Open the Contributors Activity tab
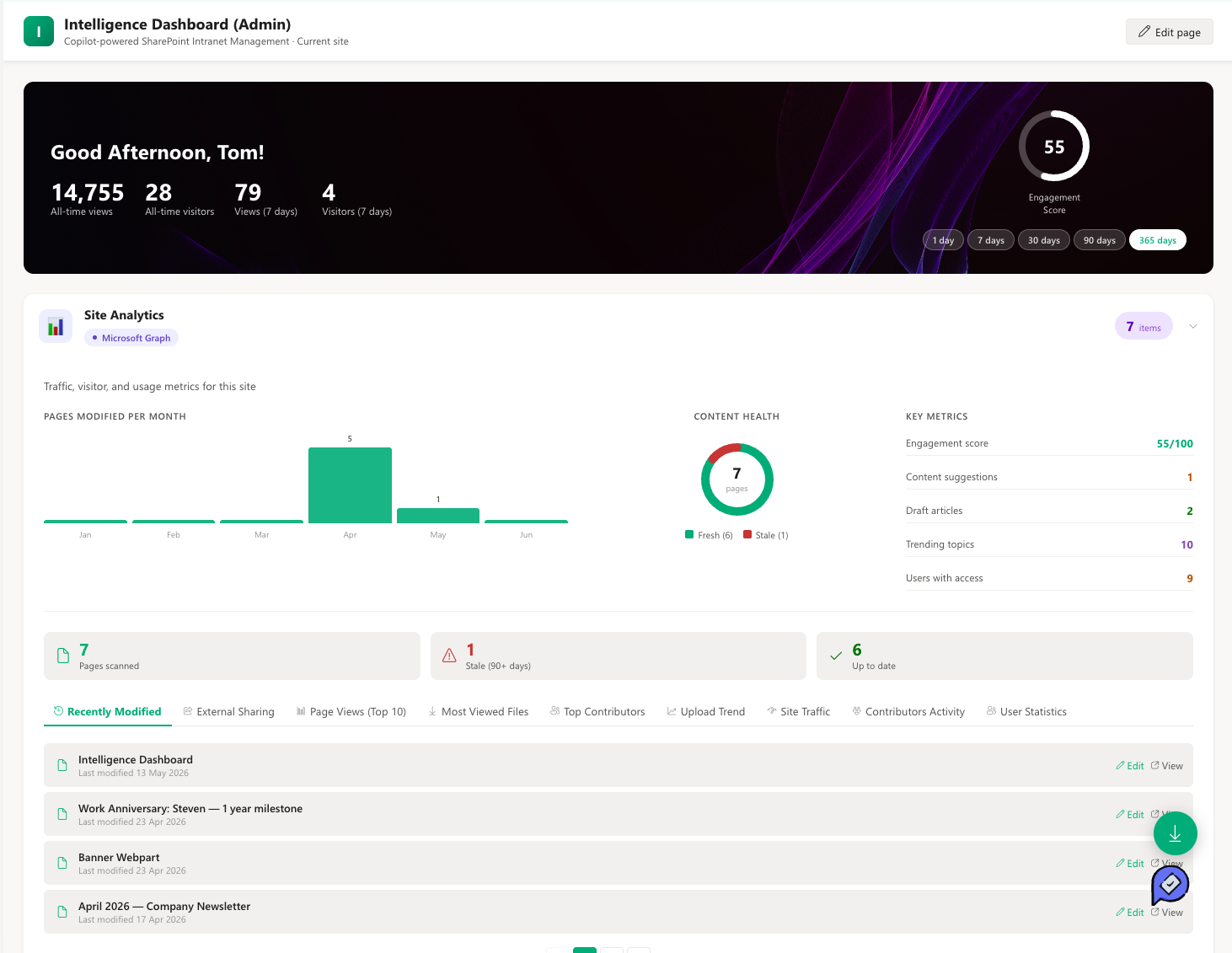This screenshot has height=953, width=1232. tap(908, 711)
